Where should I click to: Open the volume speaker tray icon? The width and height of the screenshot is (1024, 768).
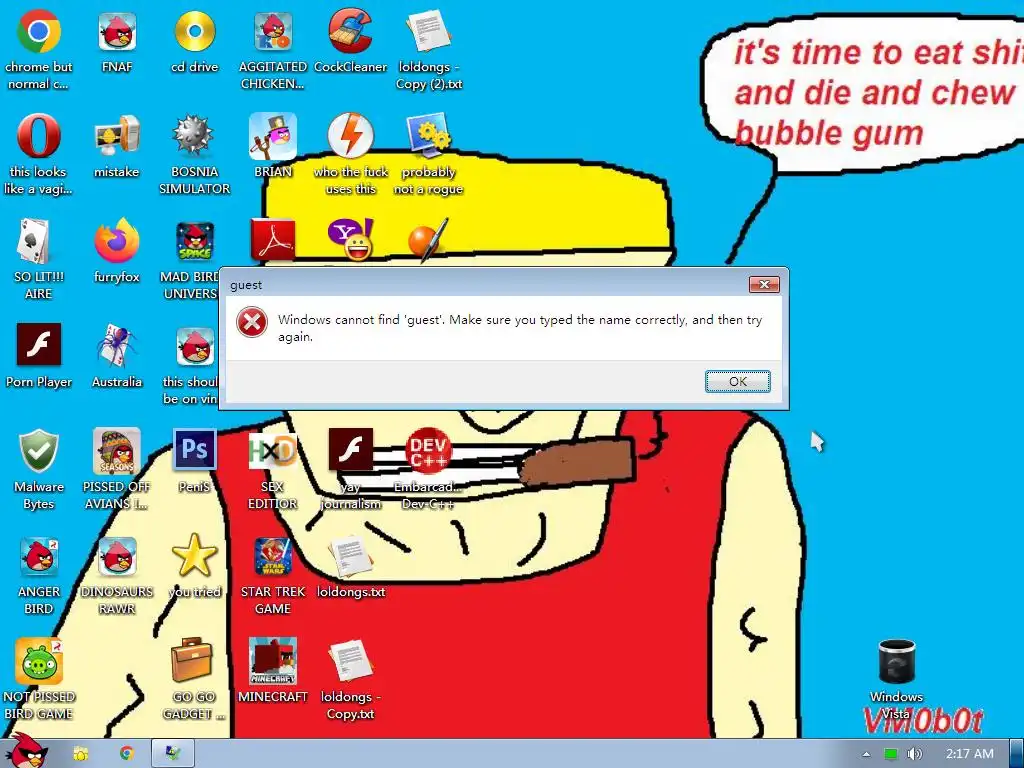(914, 754)
